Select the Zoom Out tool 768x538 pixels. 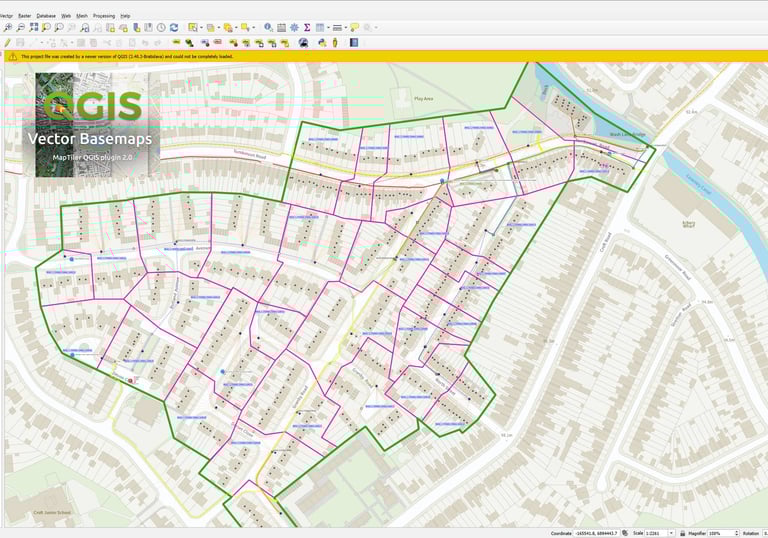[x=21, y=27]
